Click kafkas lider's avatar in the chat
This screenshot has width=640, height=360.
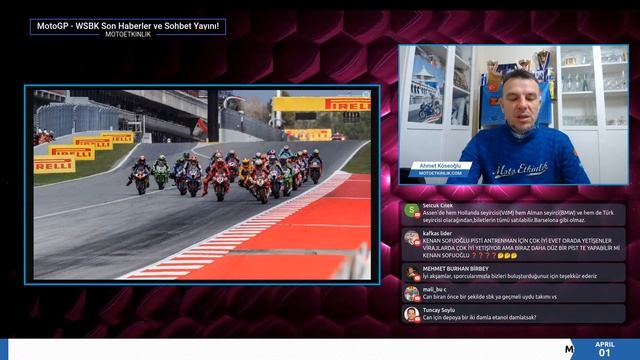(411, 238)
